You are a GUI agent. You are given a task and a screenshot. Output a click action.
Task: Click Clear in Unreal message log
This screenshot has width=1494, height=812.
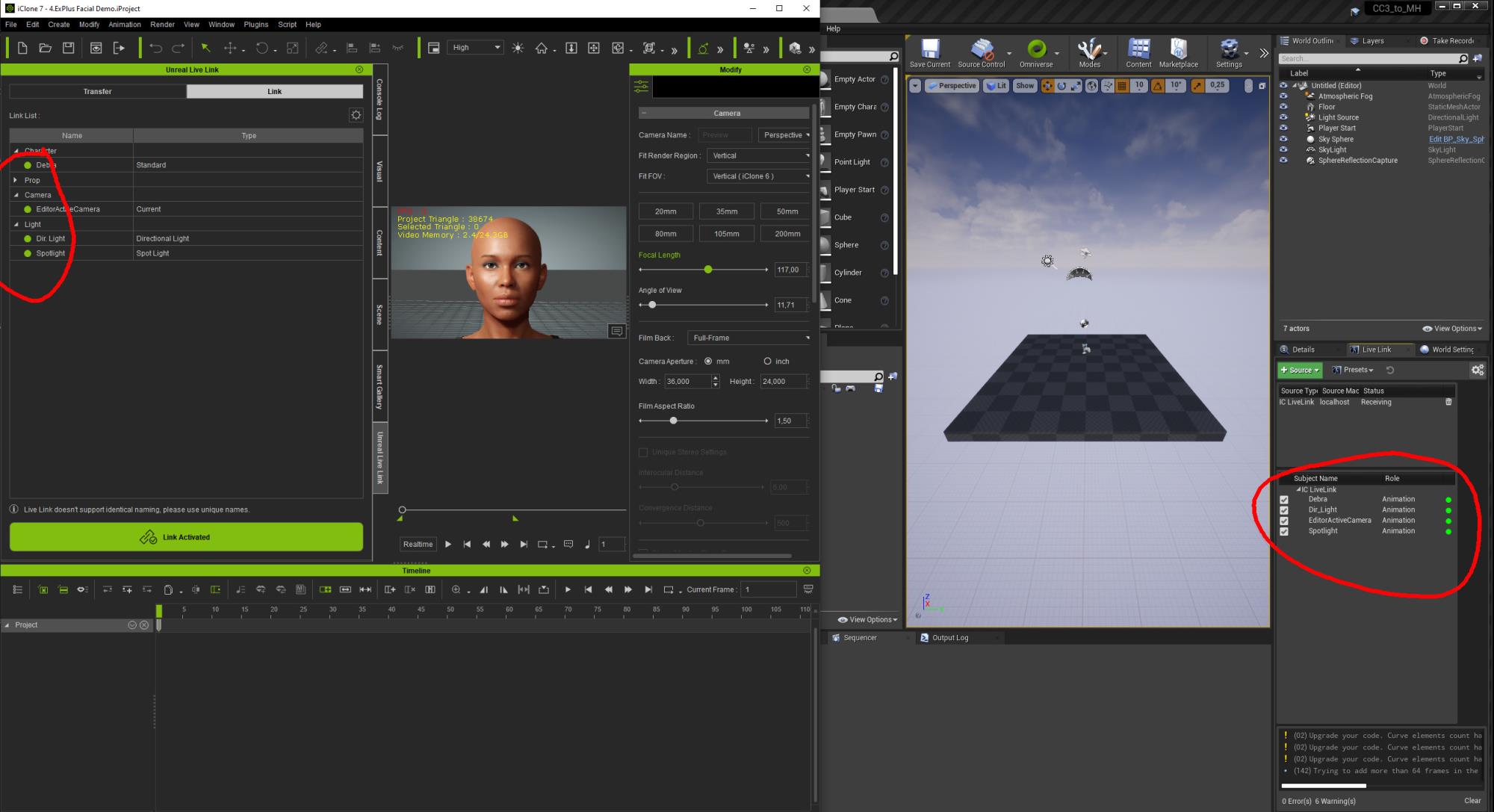pyautogui.click(x=1472, y=801)
